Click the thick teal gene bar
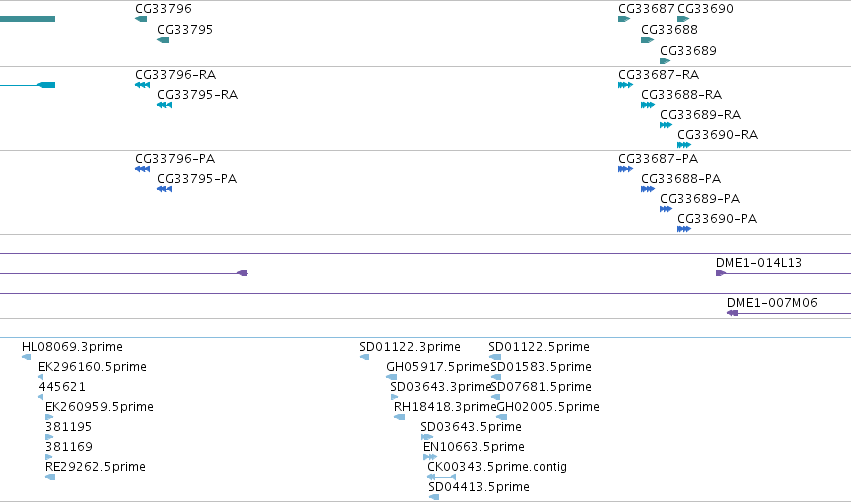The height and width of the screenshot is (502, 851). [27, 19]
